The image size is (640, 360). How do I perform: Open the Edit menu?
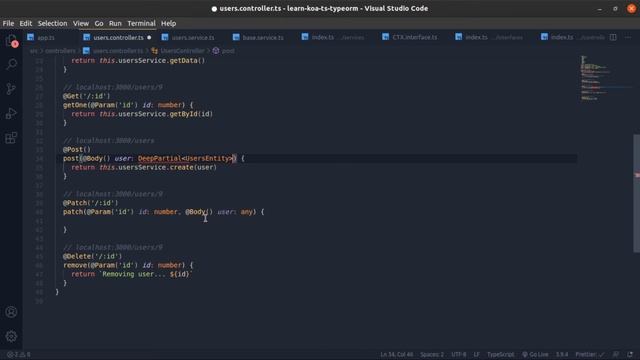point(26,23)
